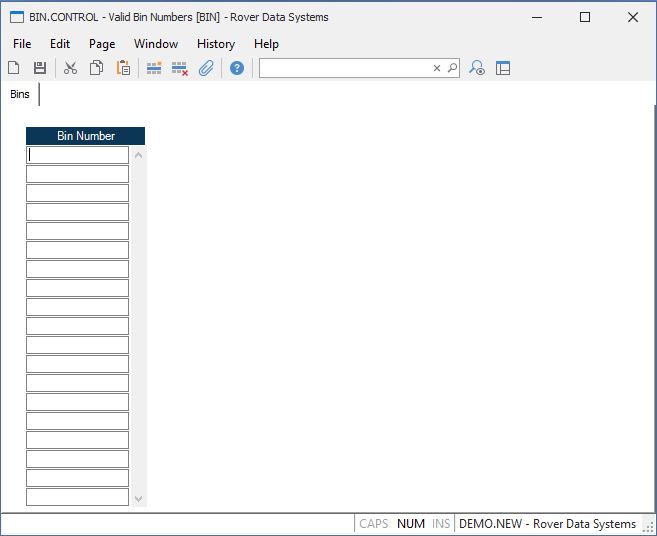Clear the toolbar search box with X
This screenshot has width=657, height=536.
(x=437, y=68)
